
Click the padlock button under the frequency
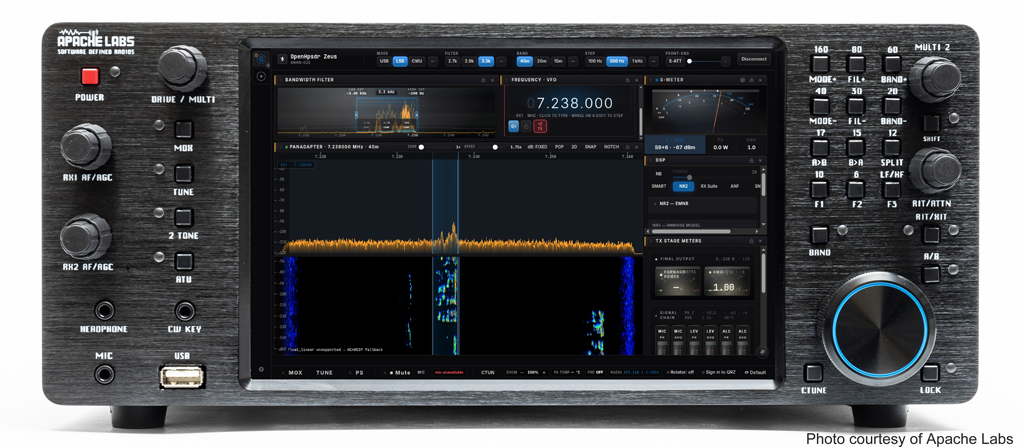[526, 126]
